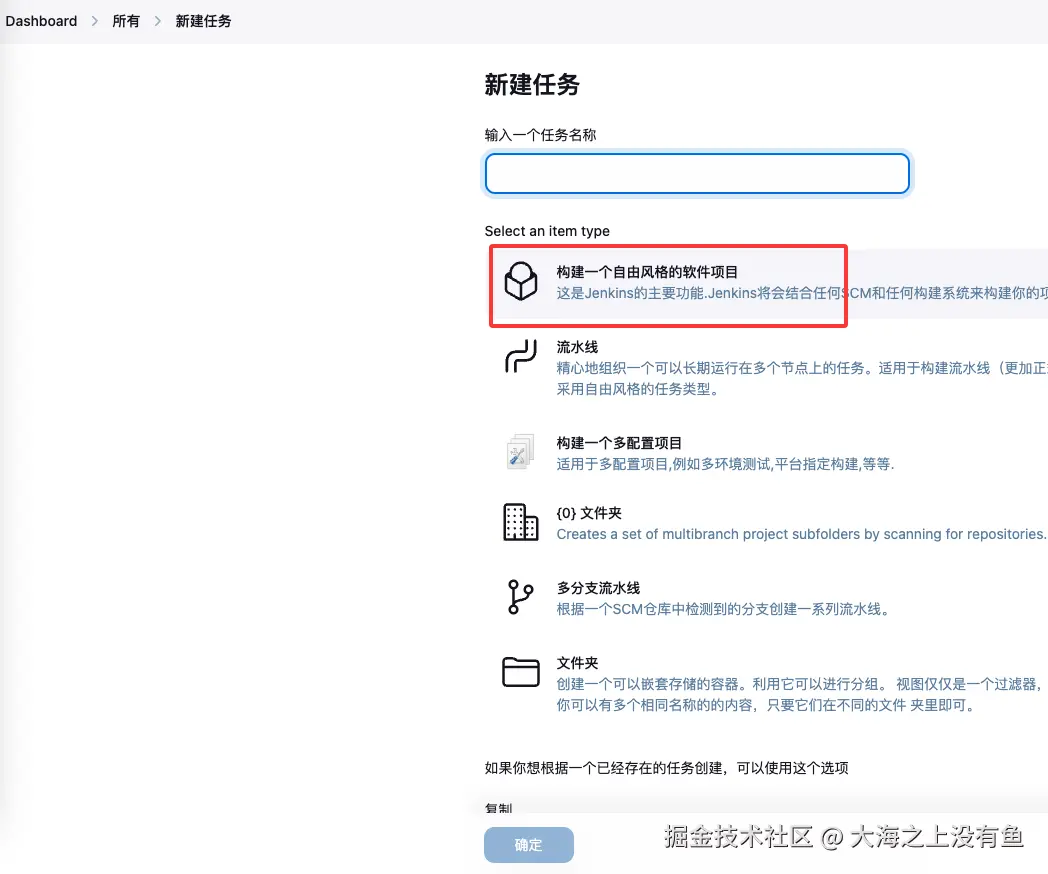This screenshot has width=1048, height=874.
Task: Focus the task name input field
Action: (x=697, y=174)
